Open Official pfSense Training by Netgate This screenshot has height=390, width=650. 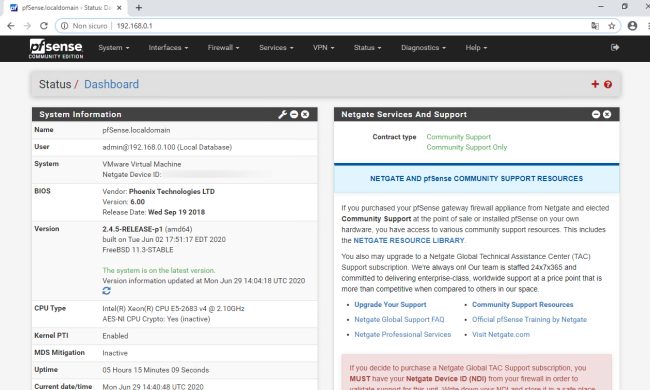[x=529, y=320]
